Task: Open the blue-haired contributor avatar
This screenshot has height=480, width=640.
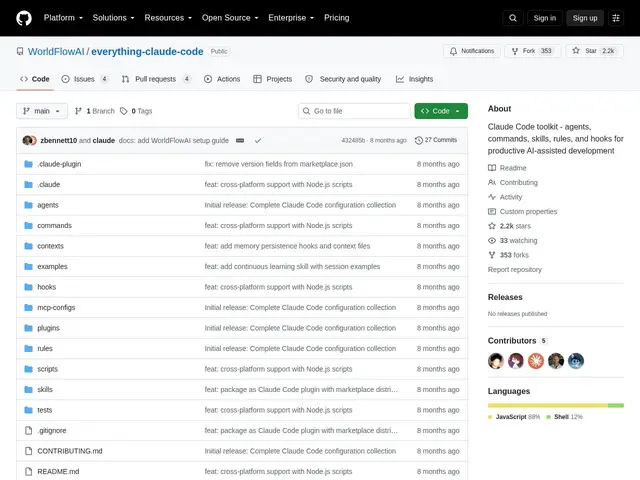Action: coord(576,361)
